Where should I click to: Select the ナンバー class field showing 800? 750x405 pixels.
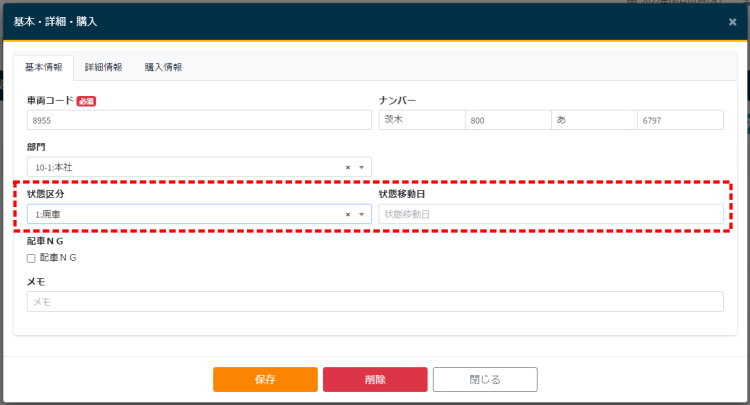click(507, 120)
